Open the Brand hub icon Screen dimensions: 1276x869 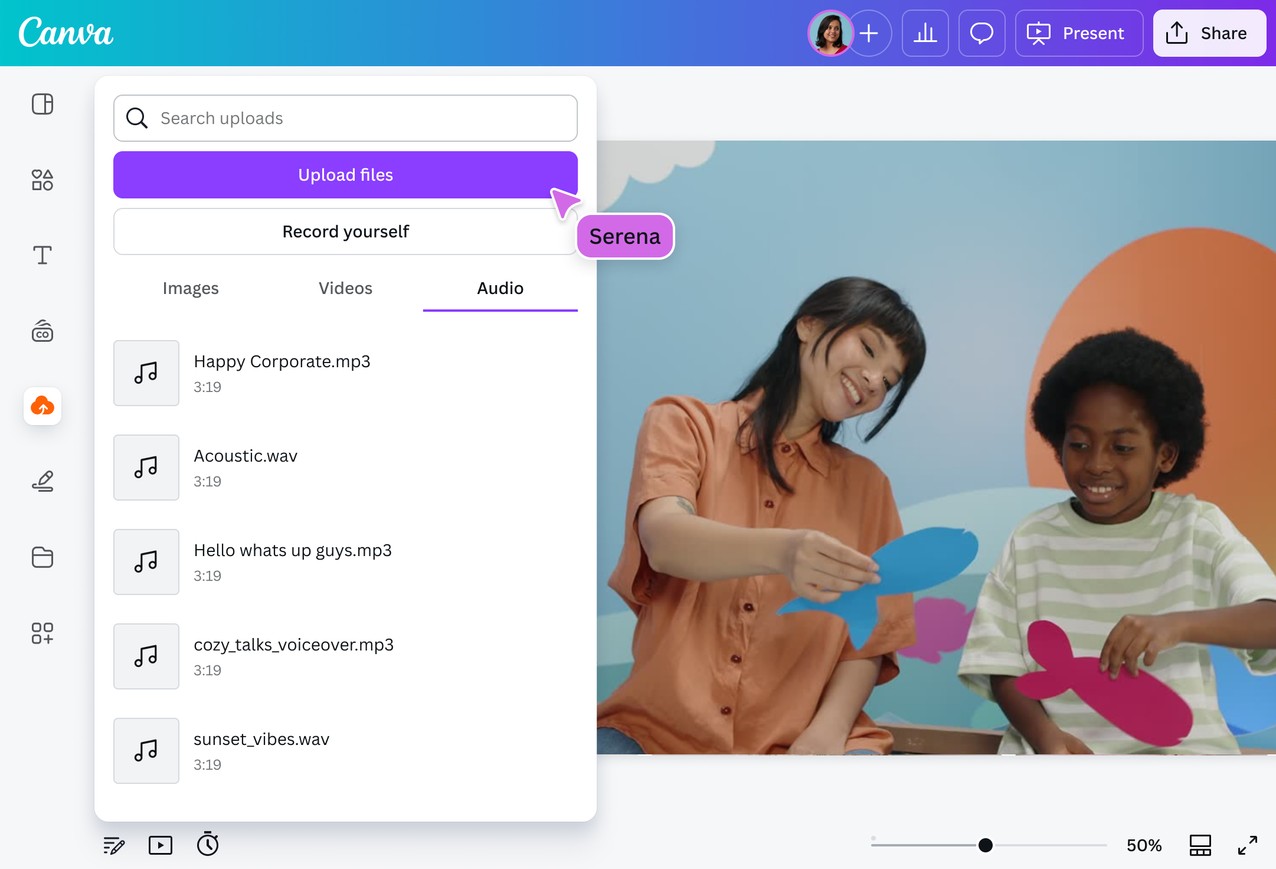point(42,332)
